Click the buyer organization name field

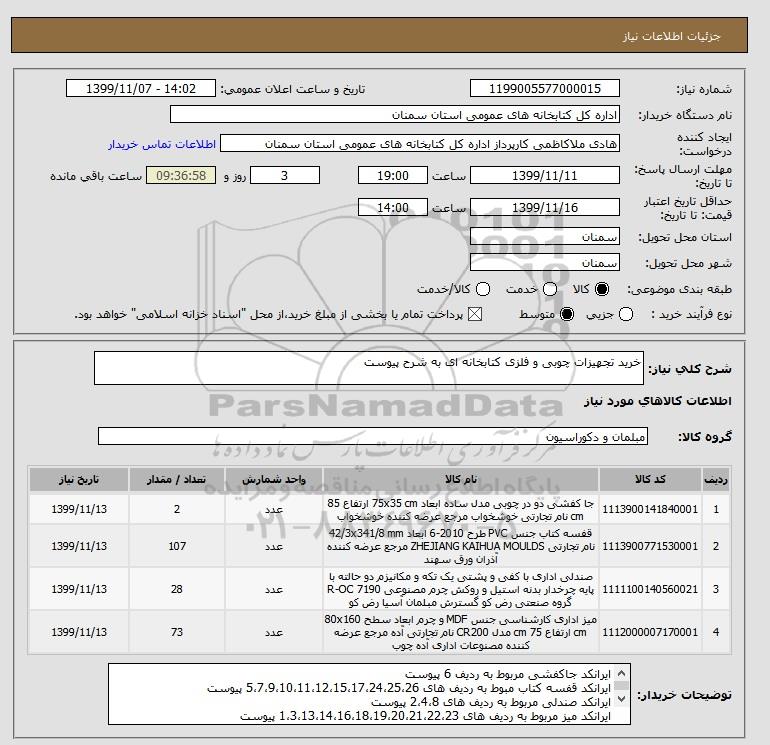[x=395, y=114]
